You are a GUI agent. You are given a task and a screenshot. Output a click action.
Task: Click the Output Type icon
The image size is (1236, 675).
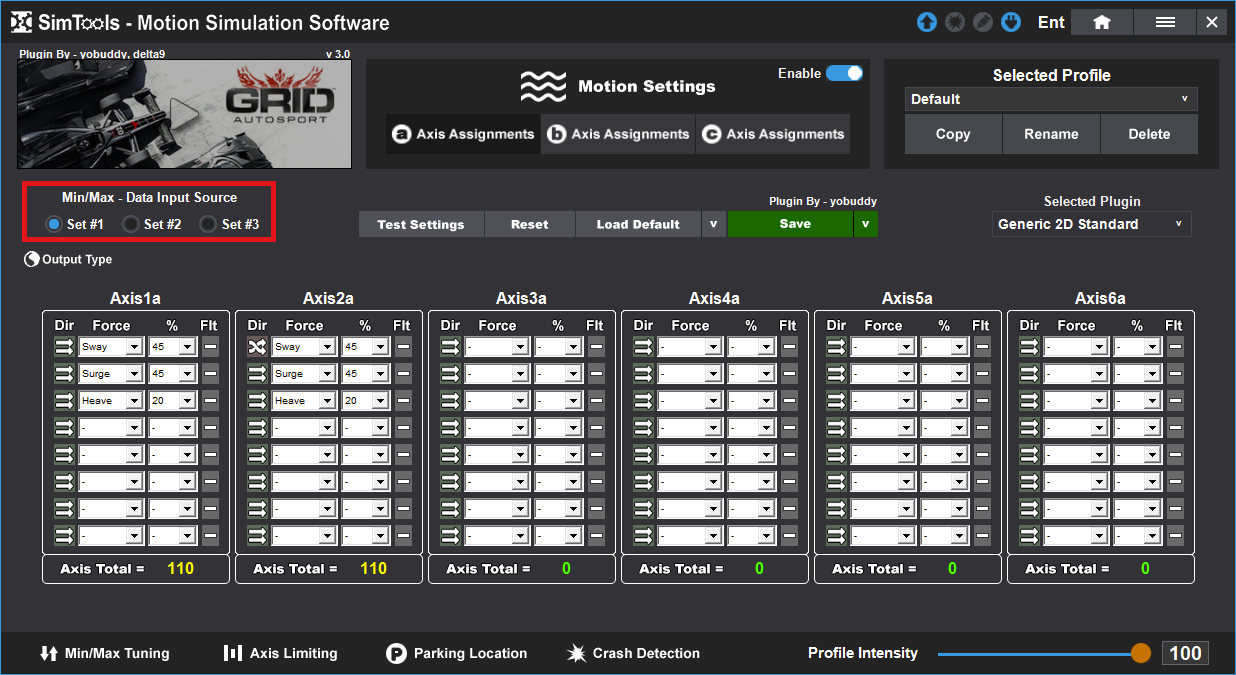[32, 260]
